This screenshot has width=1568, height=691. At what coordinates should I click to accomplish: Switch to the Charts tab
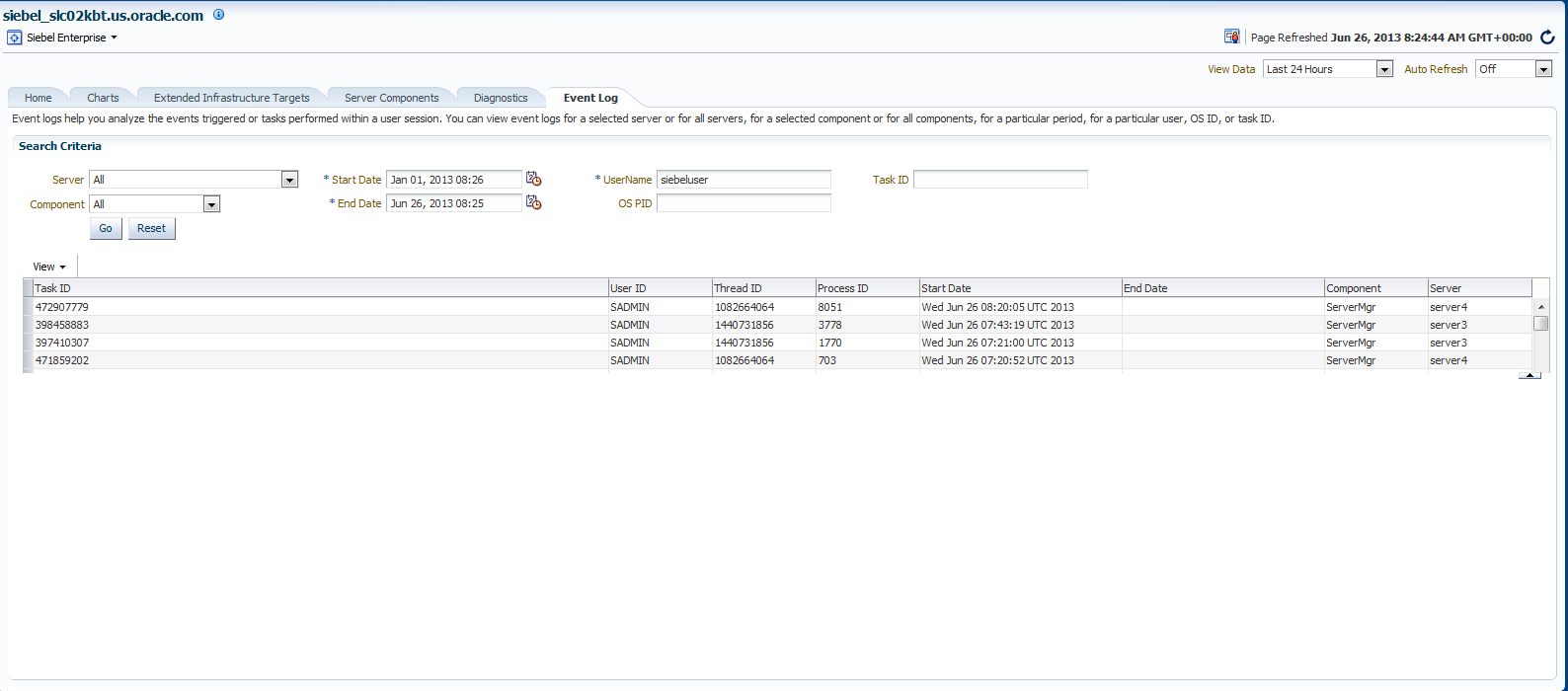pyautogui.click(x=103, y=98)
